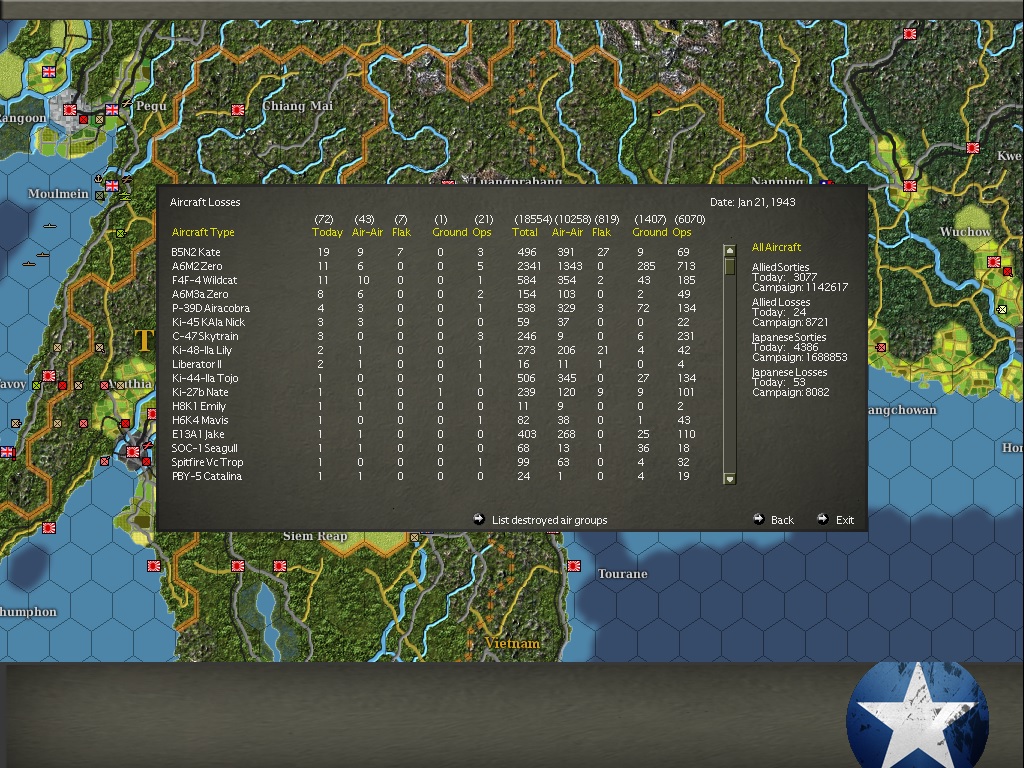Click the Japanese Sorties label

(x=789, y=338)
